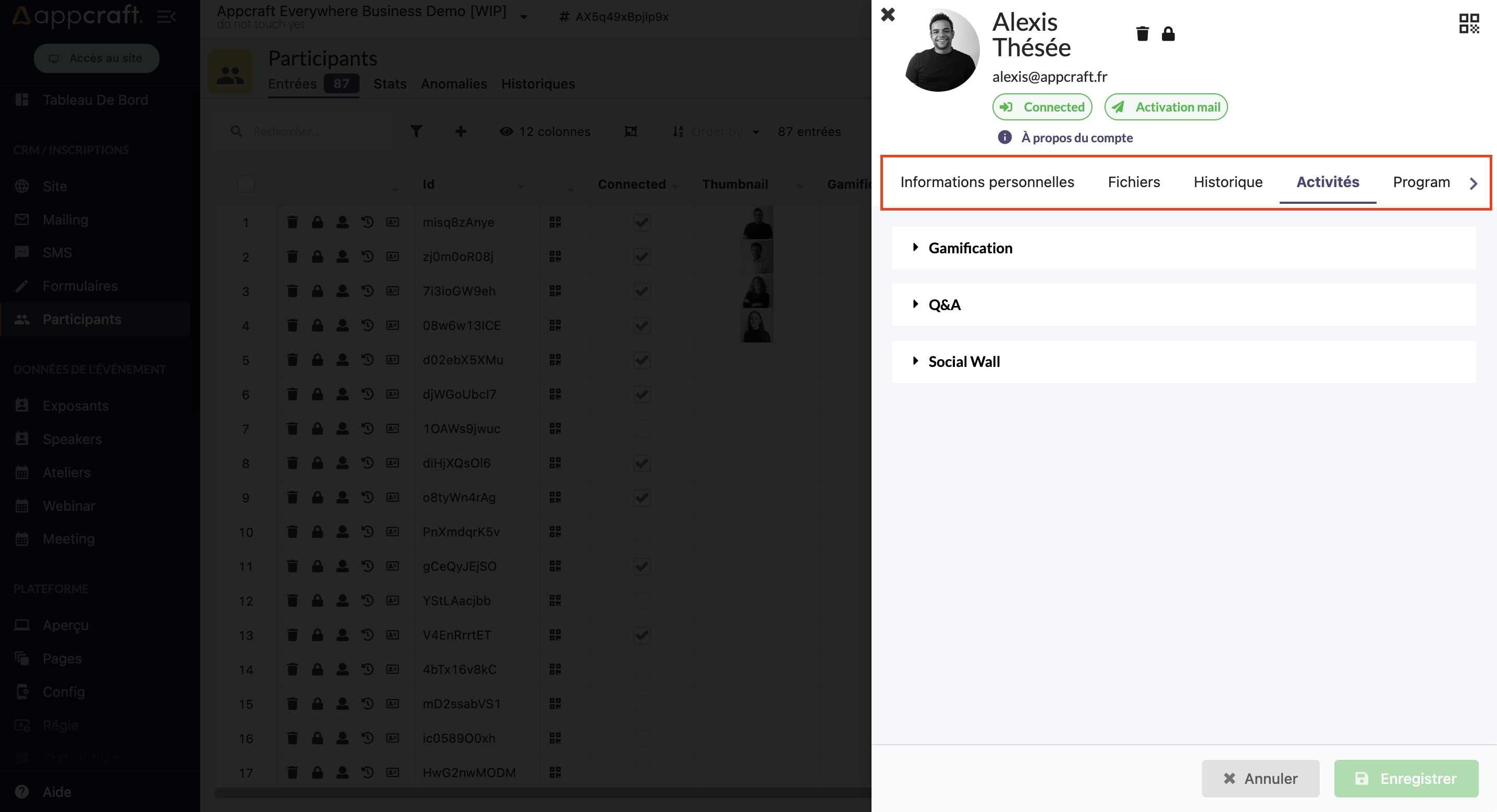This screenshot has width=1497, height=812.
Task: Click the Activation mail button
Action: click(x=1166, y=107)
